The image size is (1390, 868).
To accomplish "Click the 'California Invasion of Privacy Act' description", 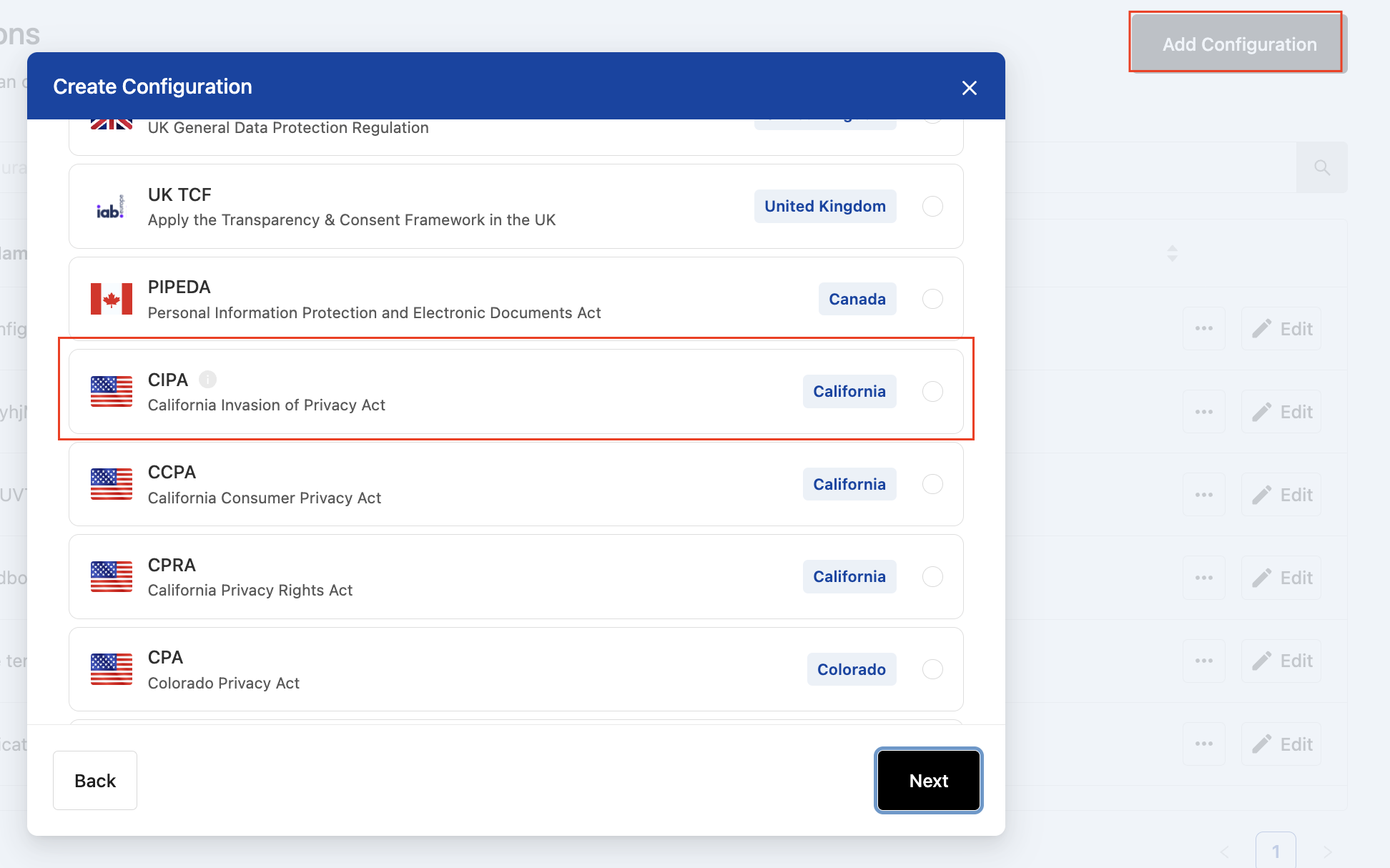I will [267, 405].
